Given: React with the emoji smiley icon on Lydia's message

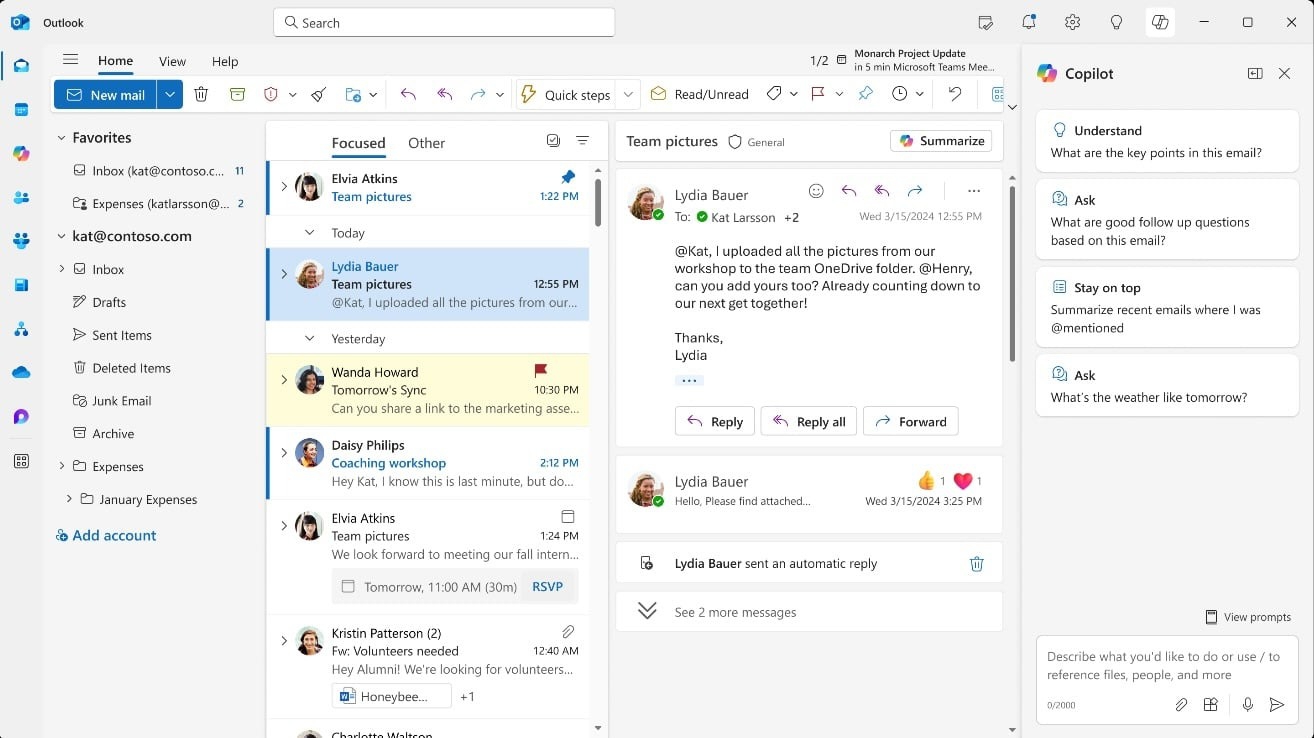Looking at the screenshot, I should [816, 191].
